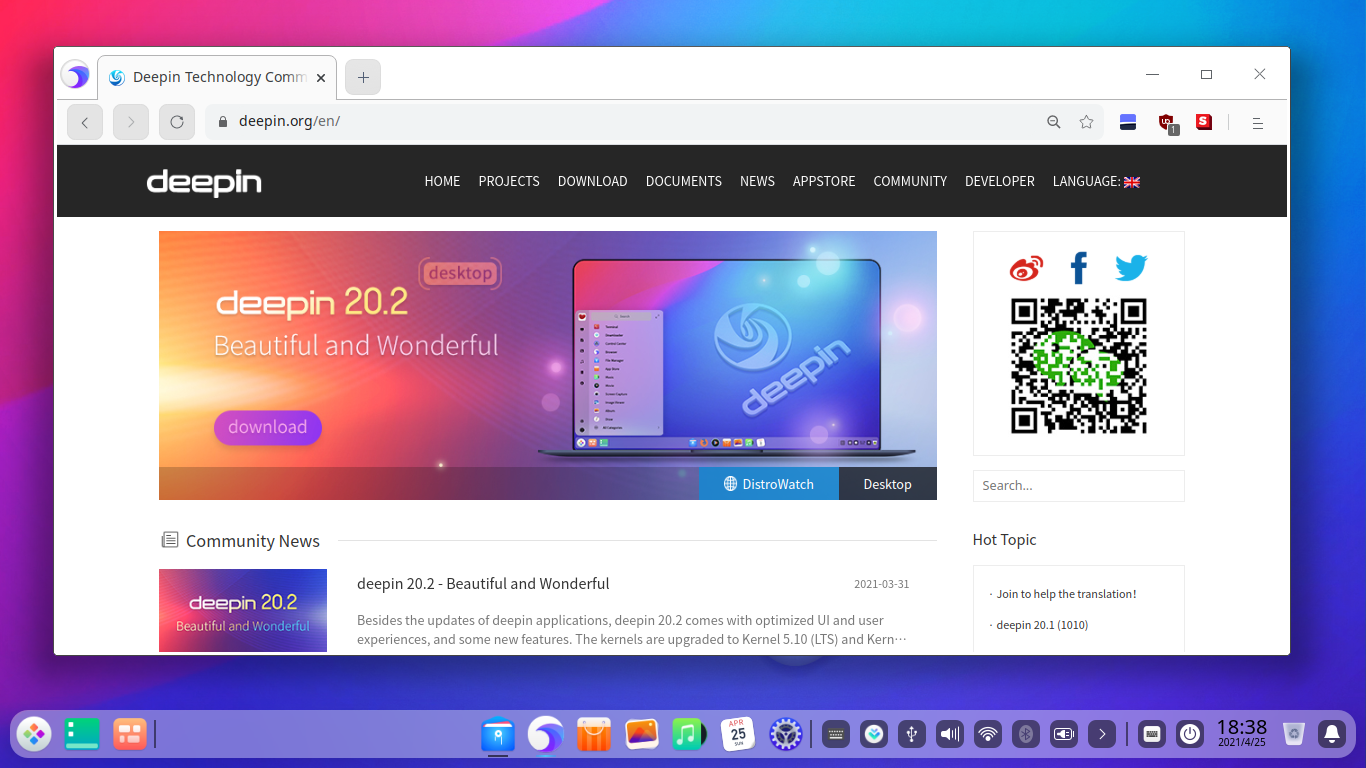The image size is (1366, 768).
Task: Expand the tray arrow in the dock
Action: click(1102, 734)
